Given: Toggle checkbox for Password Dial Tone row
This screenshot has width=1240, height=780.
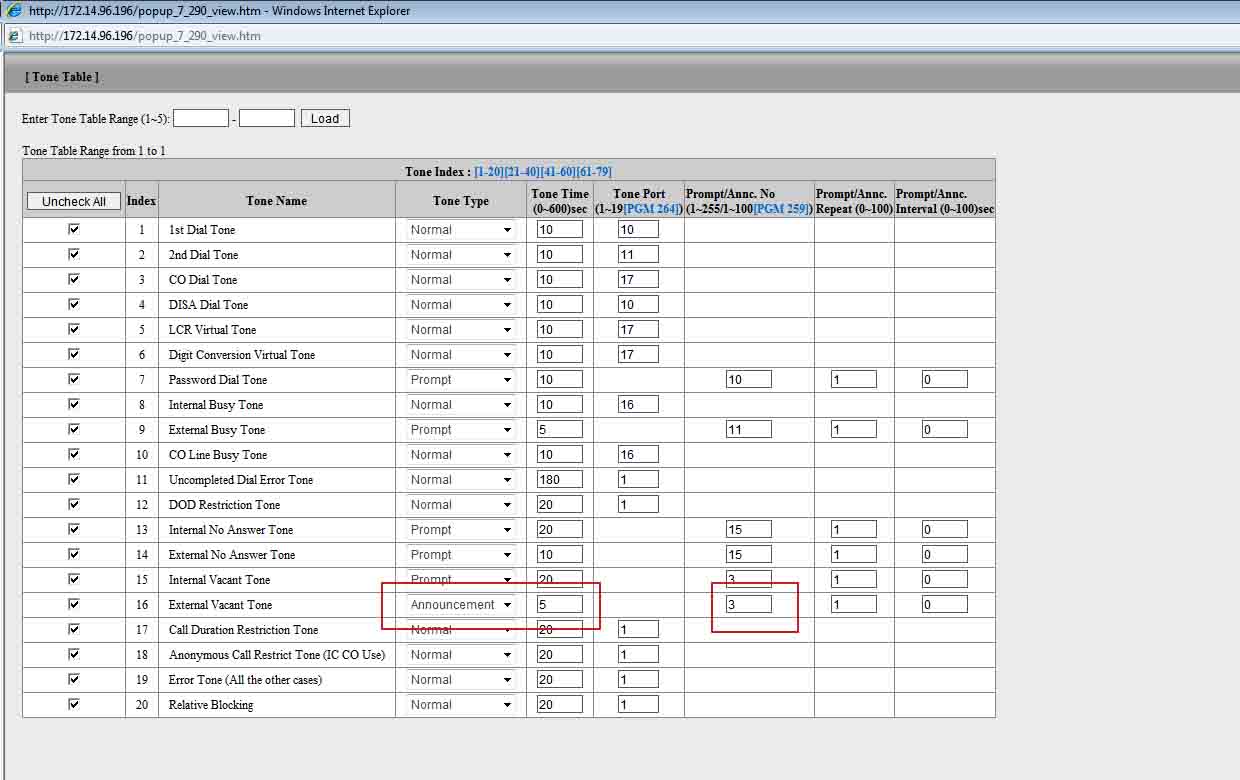Looking at the screenshot, I should [x=73, y=379].
